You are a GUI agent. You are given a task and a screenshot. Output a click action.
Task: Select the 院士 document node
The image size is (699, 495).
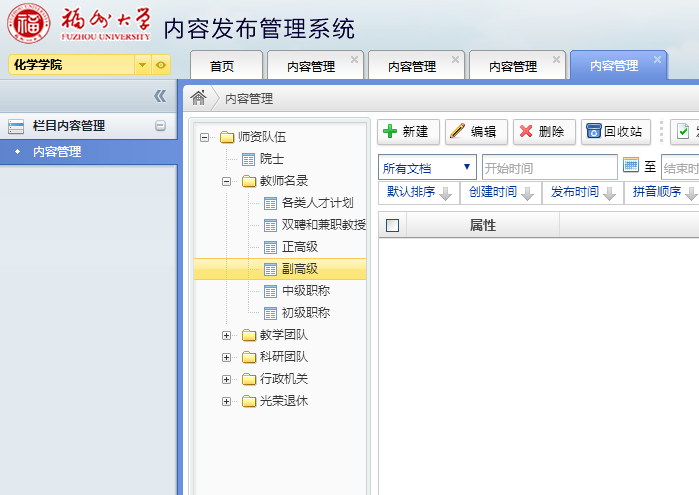[x=271, y=159]
